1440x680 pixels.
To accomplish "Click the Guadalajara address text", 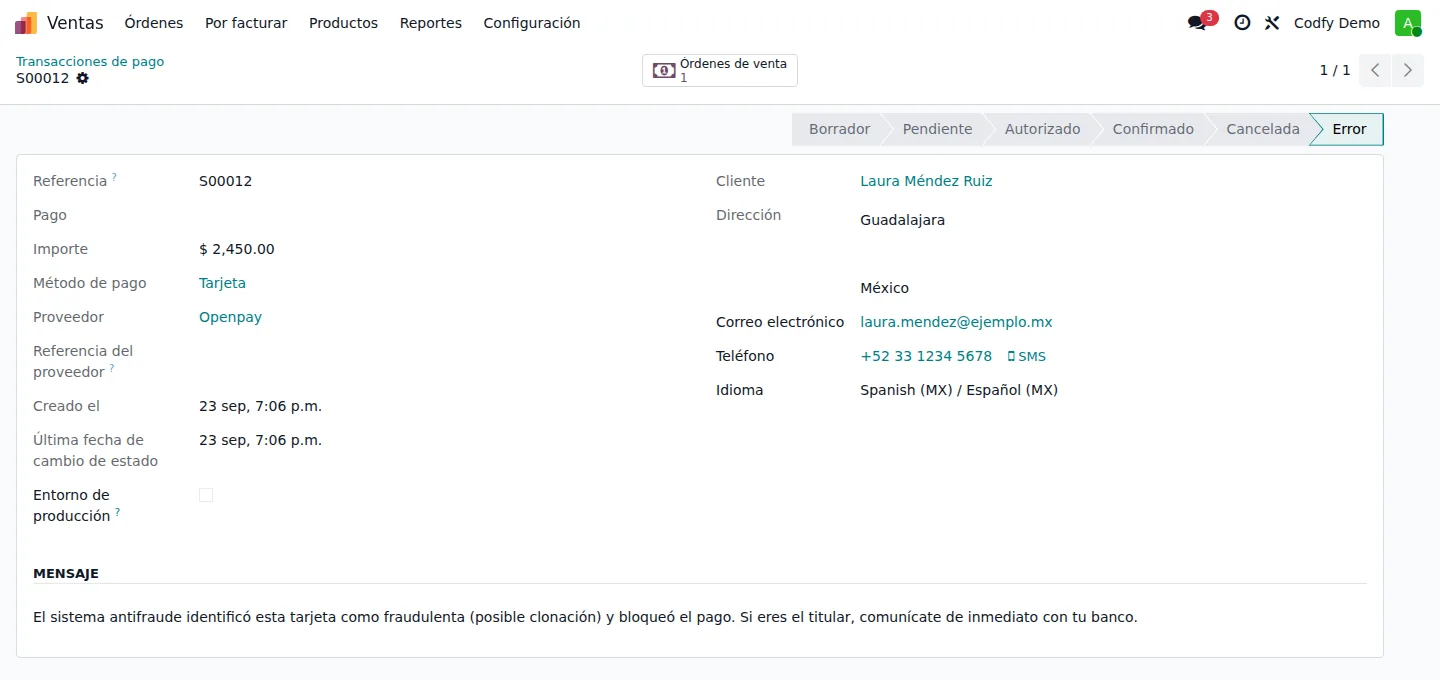I will click(902, 220).
